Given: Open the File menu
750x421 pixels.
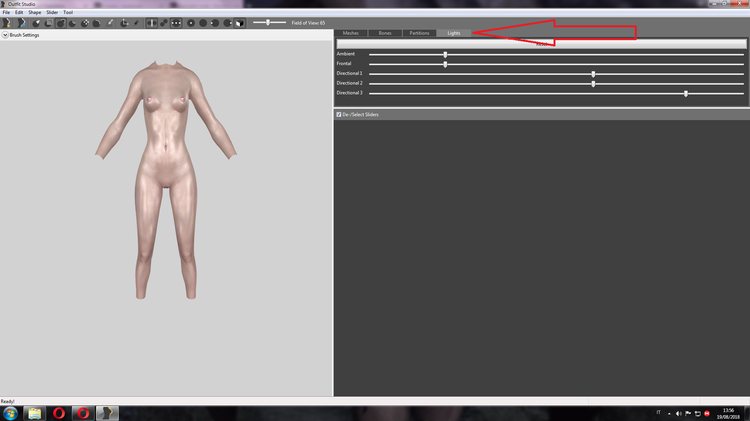Looking at the screenshot, I should 6,12.
